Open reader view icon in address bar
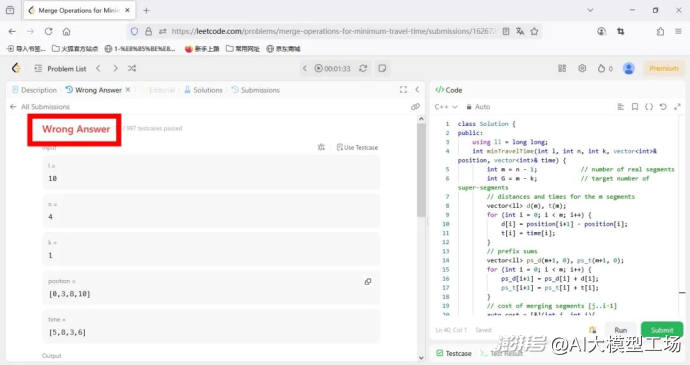This screenshot has width=690, height=365. [506, 31]
